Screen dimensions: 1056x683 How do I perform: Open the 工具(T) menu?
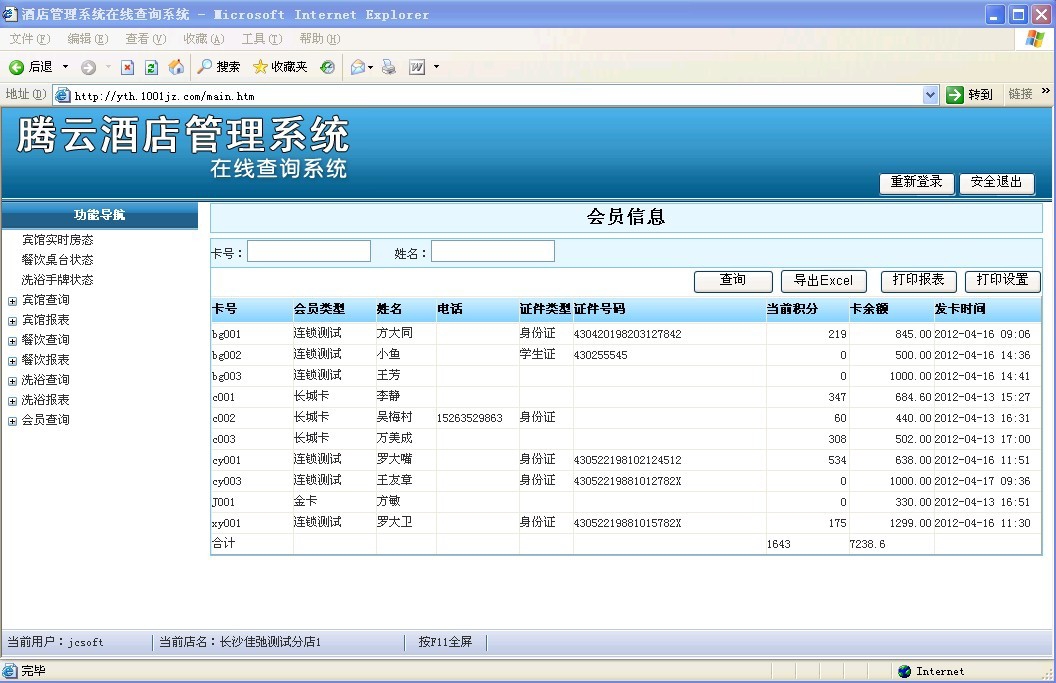pyautogui.click(x=262, y=39)
